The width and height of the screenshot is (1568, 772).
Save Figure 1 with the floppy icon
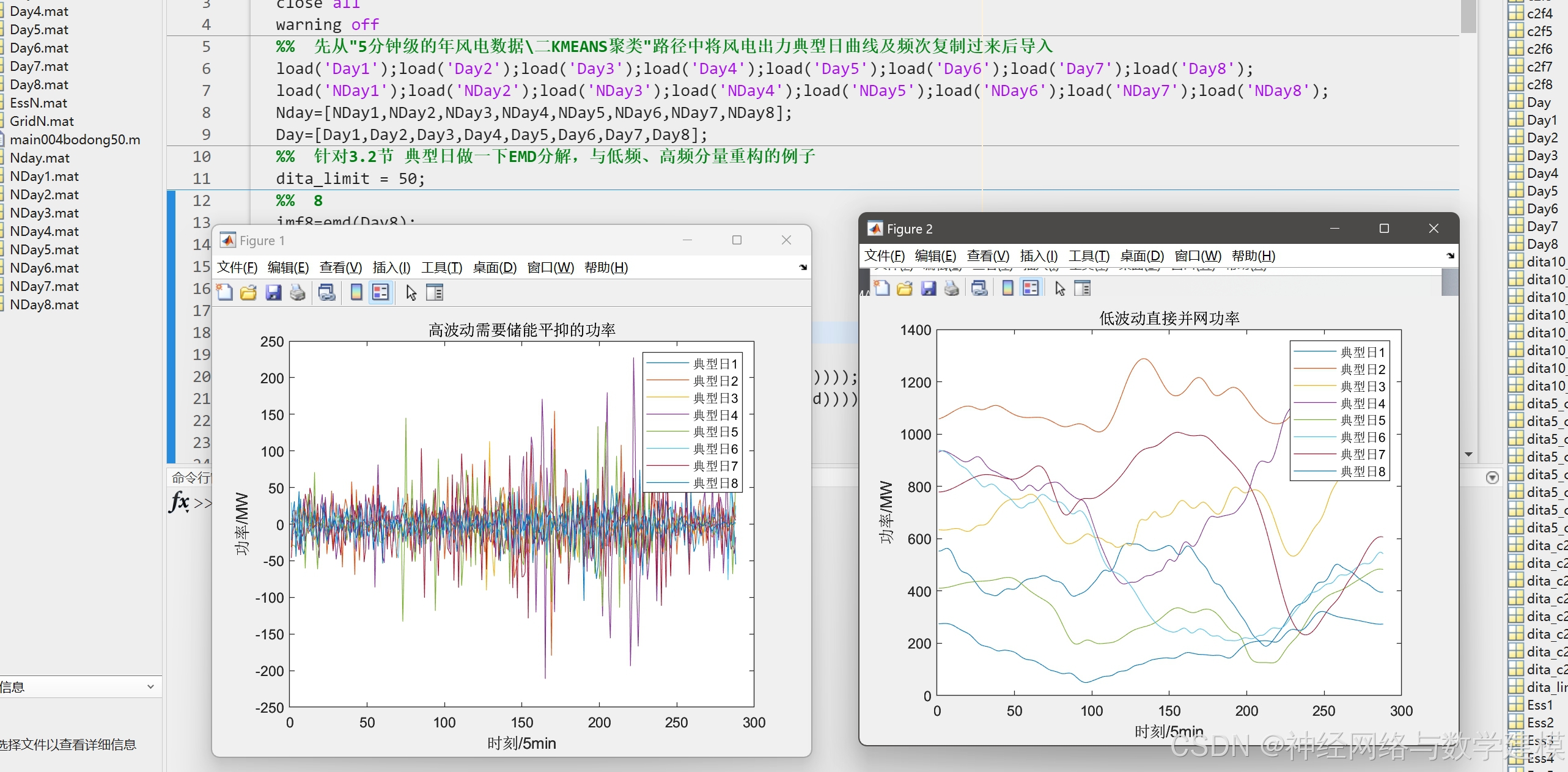[273, 293]
